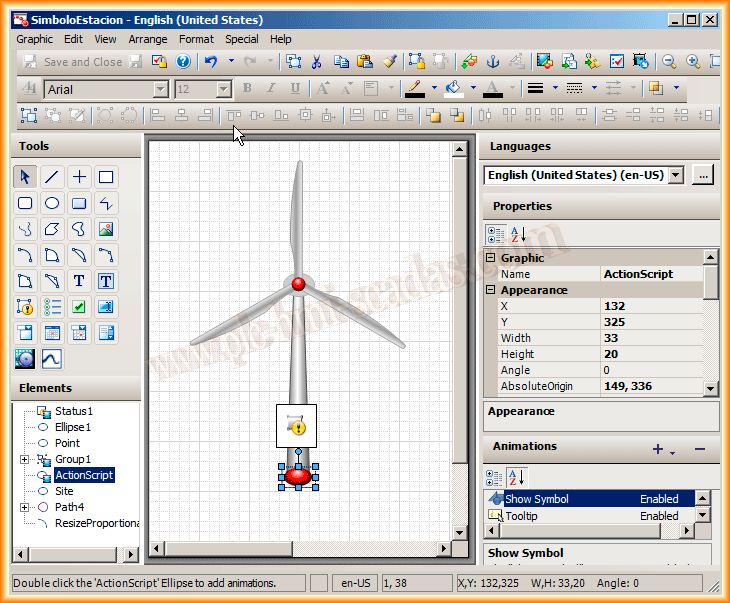Viewport: 730px width, 603px height.
Task: Open the Arrange menu
Action: point(148,39)
